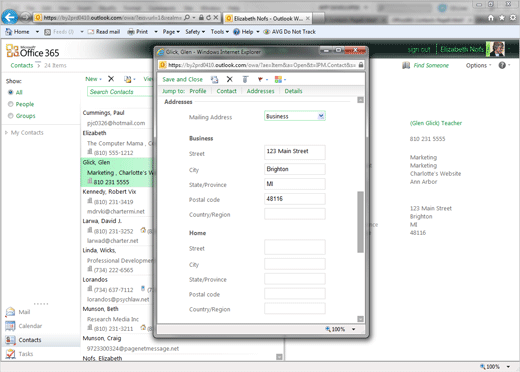Open zoom level dropdown in dialog status bar
The width and height of the screenshot is (520, 372).
pos(354,329)
